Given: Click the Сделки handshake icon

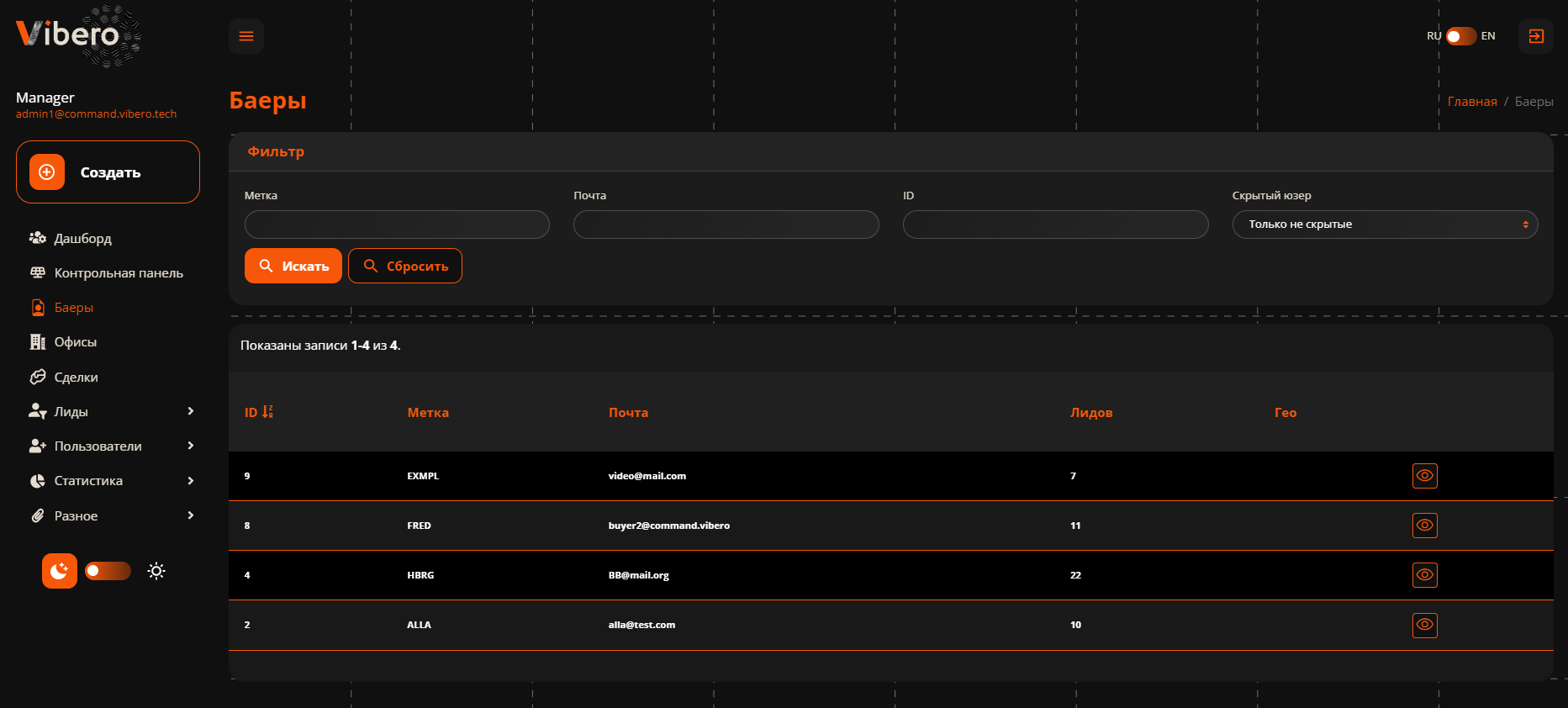Looking at the screenshot, I should point(38,377).
